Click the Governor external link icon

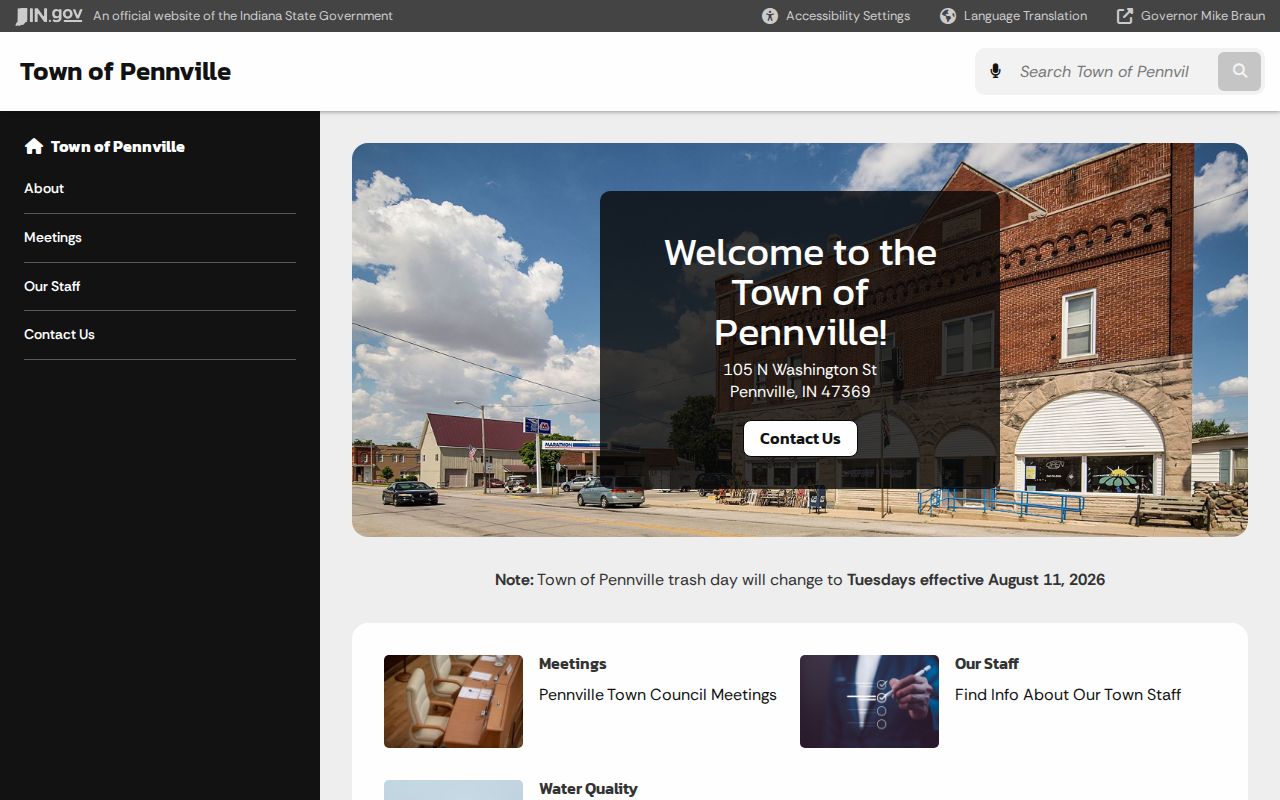coord(1125,16)
